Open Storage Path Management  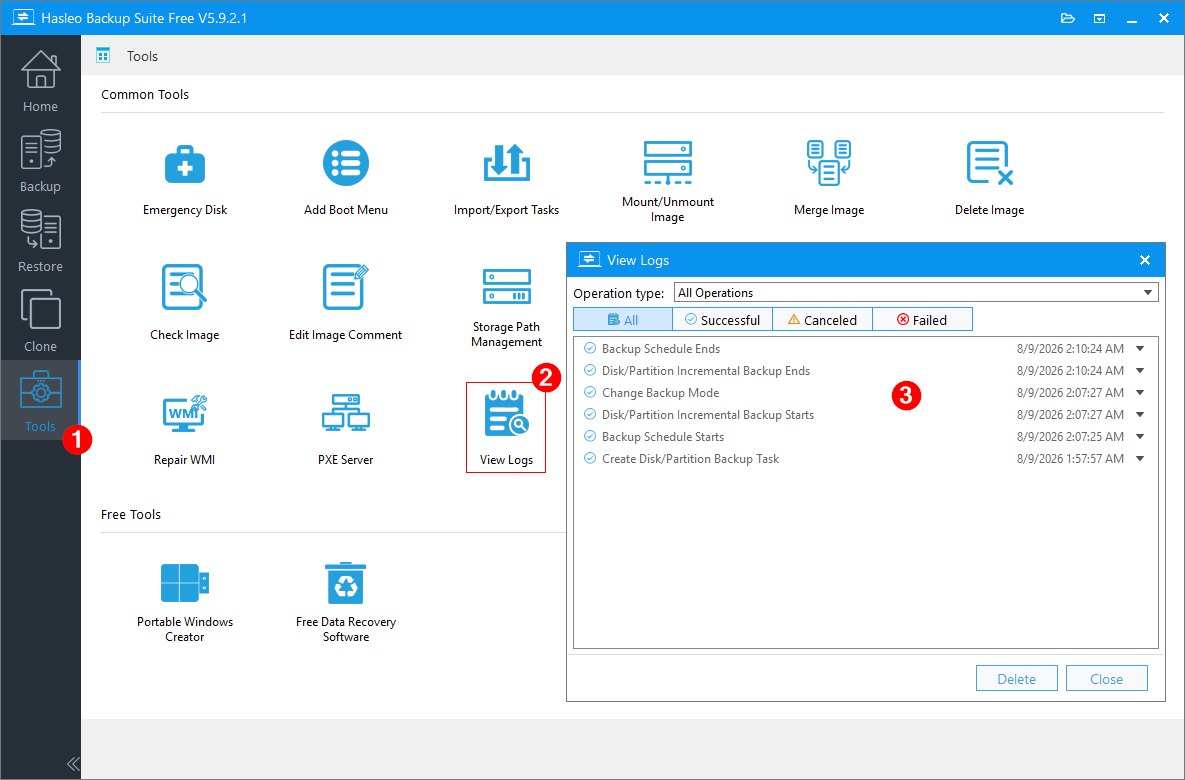tap(506, 306)
